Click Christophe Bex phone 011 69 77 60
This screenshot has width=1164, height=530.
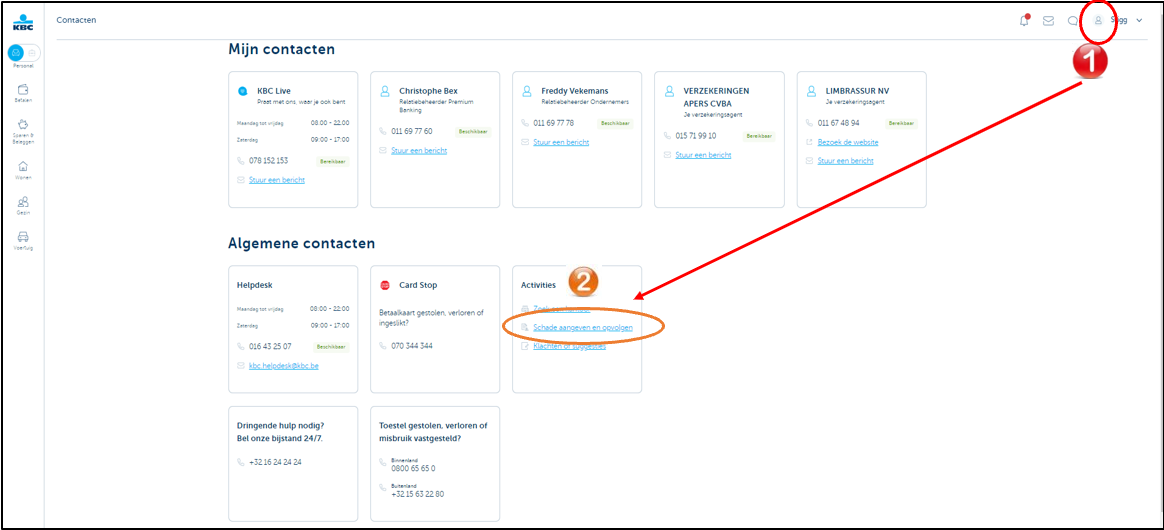point(412,131)
